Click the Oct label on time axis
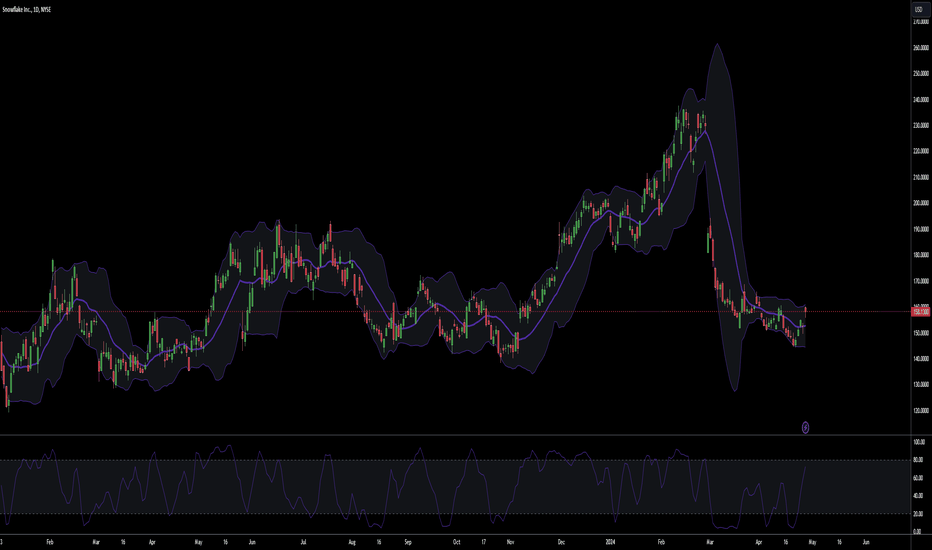The height and width of the screenshot is (550, 932). pyautogui.click(x=456, y=542)
